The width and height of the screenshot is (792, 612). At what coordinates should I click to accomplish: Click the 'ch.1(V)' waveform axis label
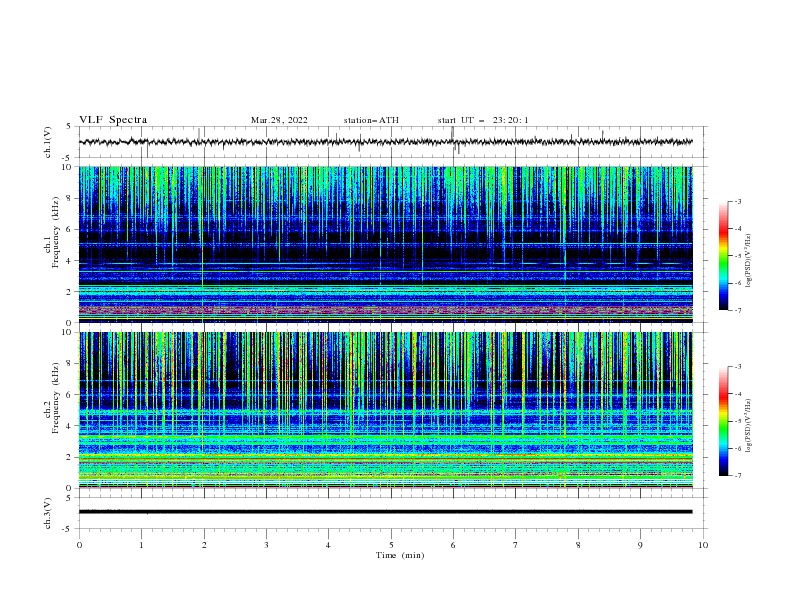coord(48,142)
